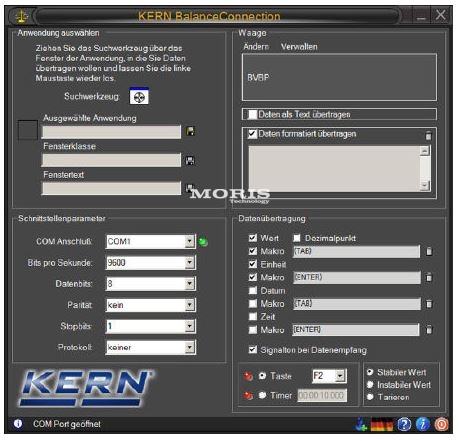The height and width of the screenshot is (441, 459).
Task: Click the blue download icon in the status bar
Action: click(361, 424)
